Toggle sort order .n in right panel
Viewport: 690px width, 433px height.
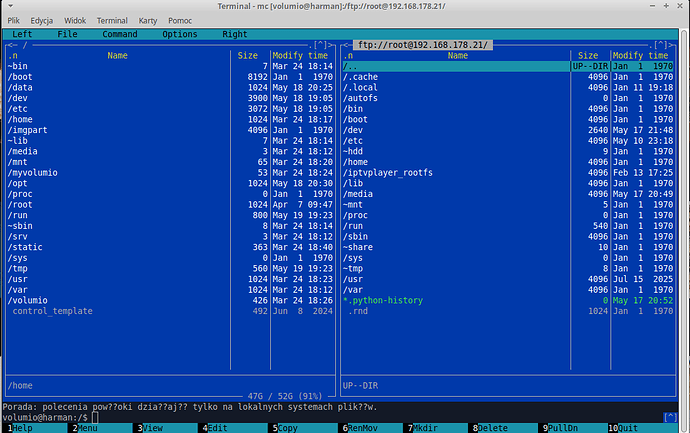click(348, 55)
